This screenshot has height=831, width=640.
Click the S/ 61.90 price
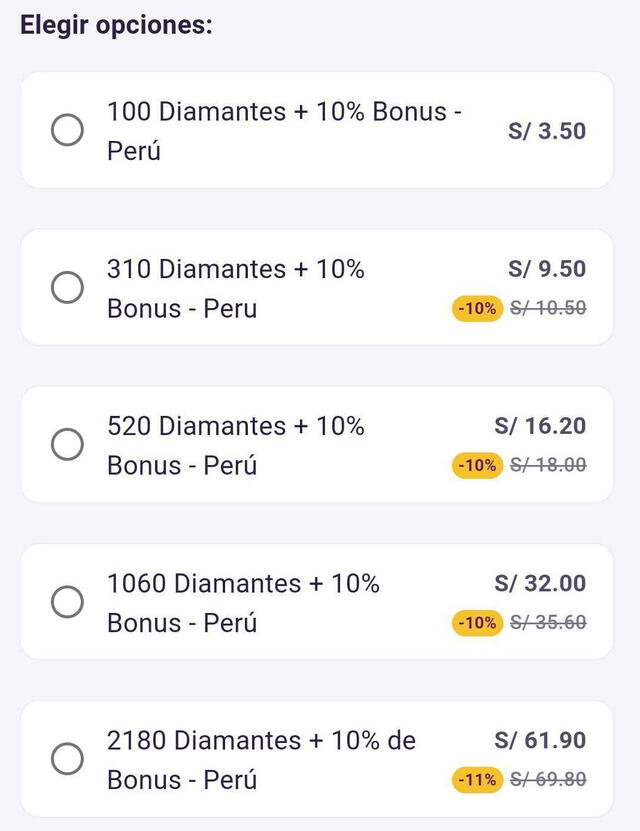[x=540, y=740]
